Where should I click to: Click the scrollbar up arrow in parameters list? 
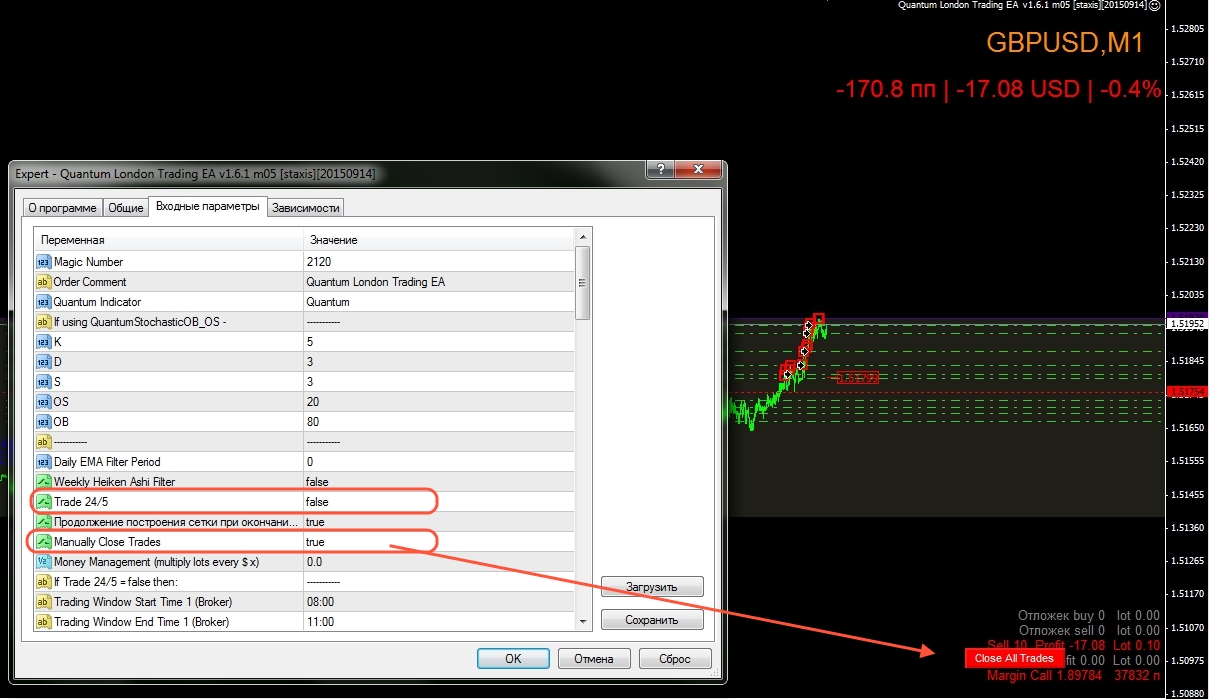point(583,238)
